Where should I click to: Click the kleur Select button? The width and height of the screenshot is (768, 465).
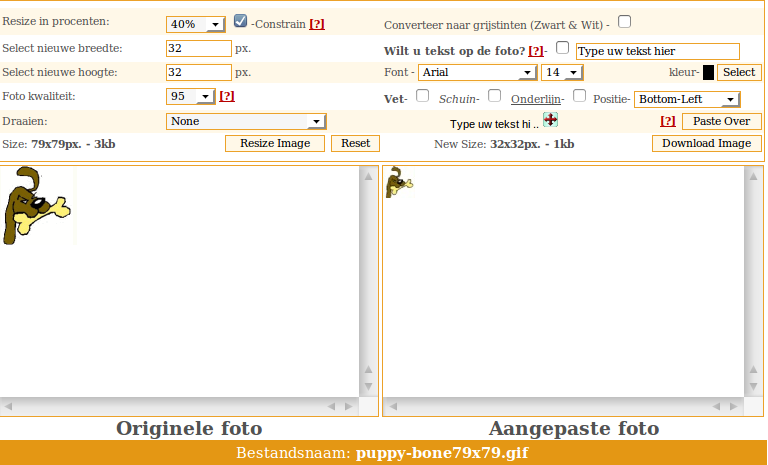tap(739, 73)
